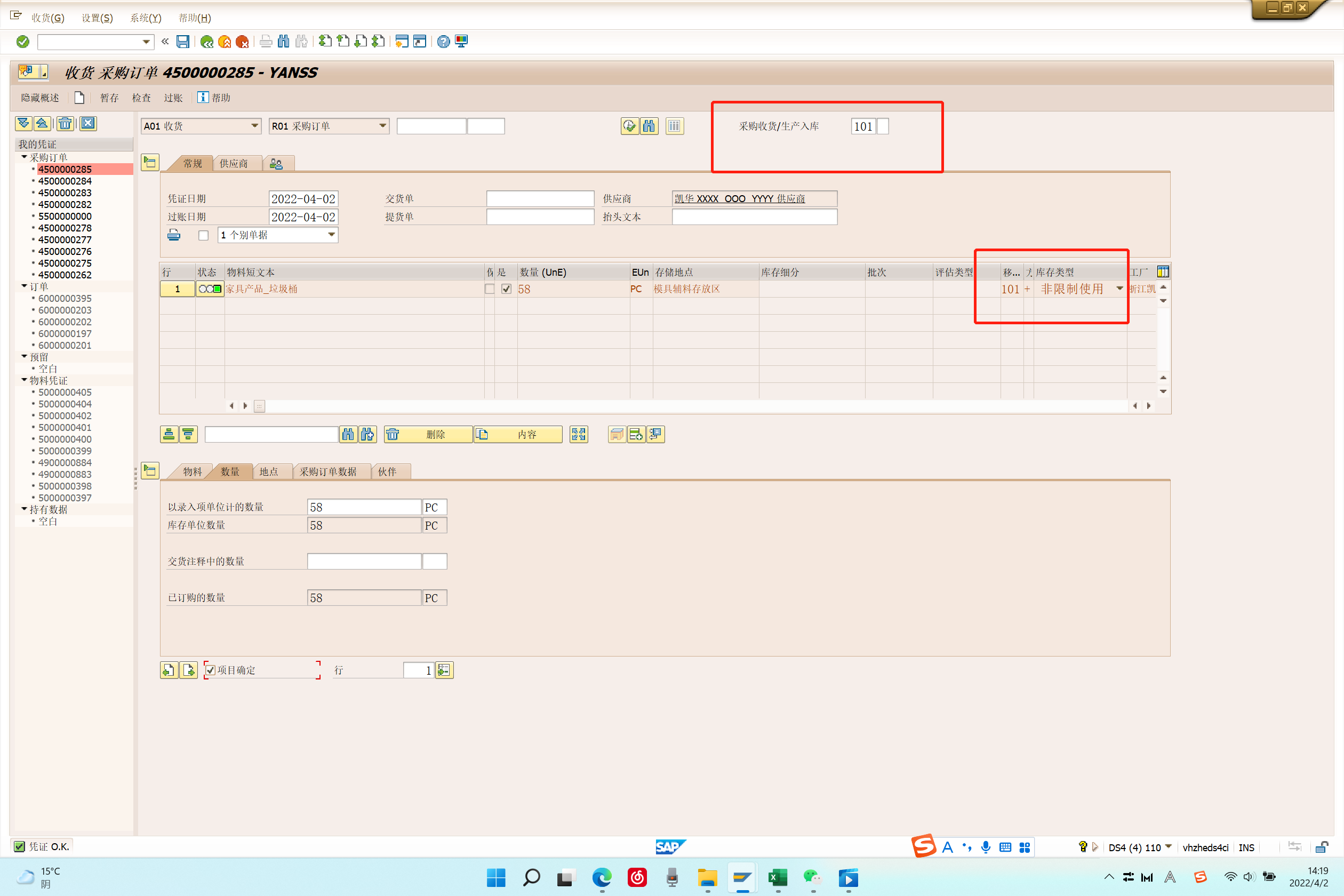Click the red Cancel icon in the toolbar
The image size is (1344, 896).
[242, 41]
